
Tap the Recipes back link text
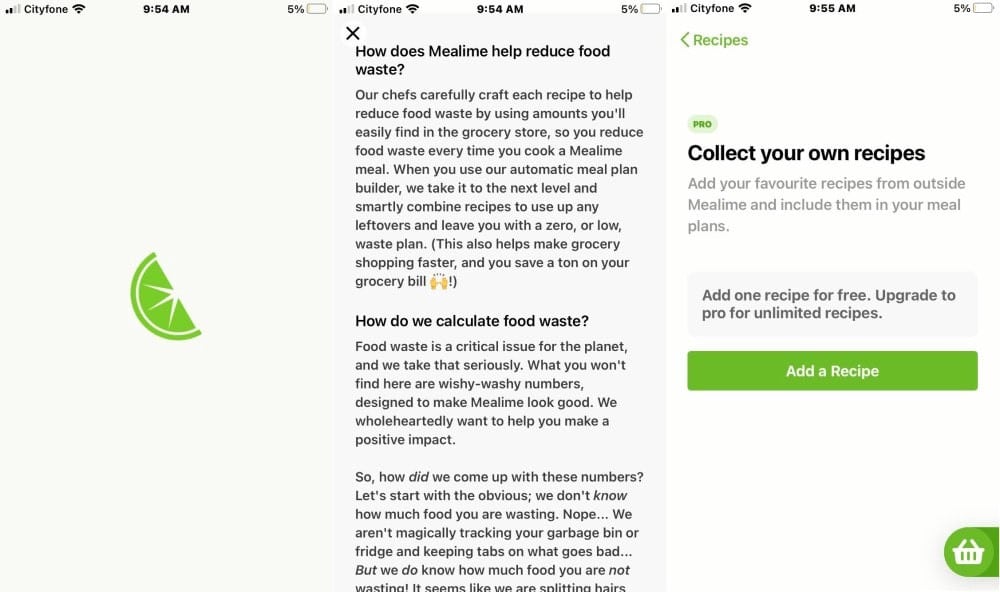720,40
